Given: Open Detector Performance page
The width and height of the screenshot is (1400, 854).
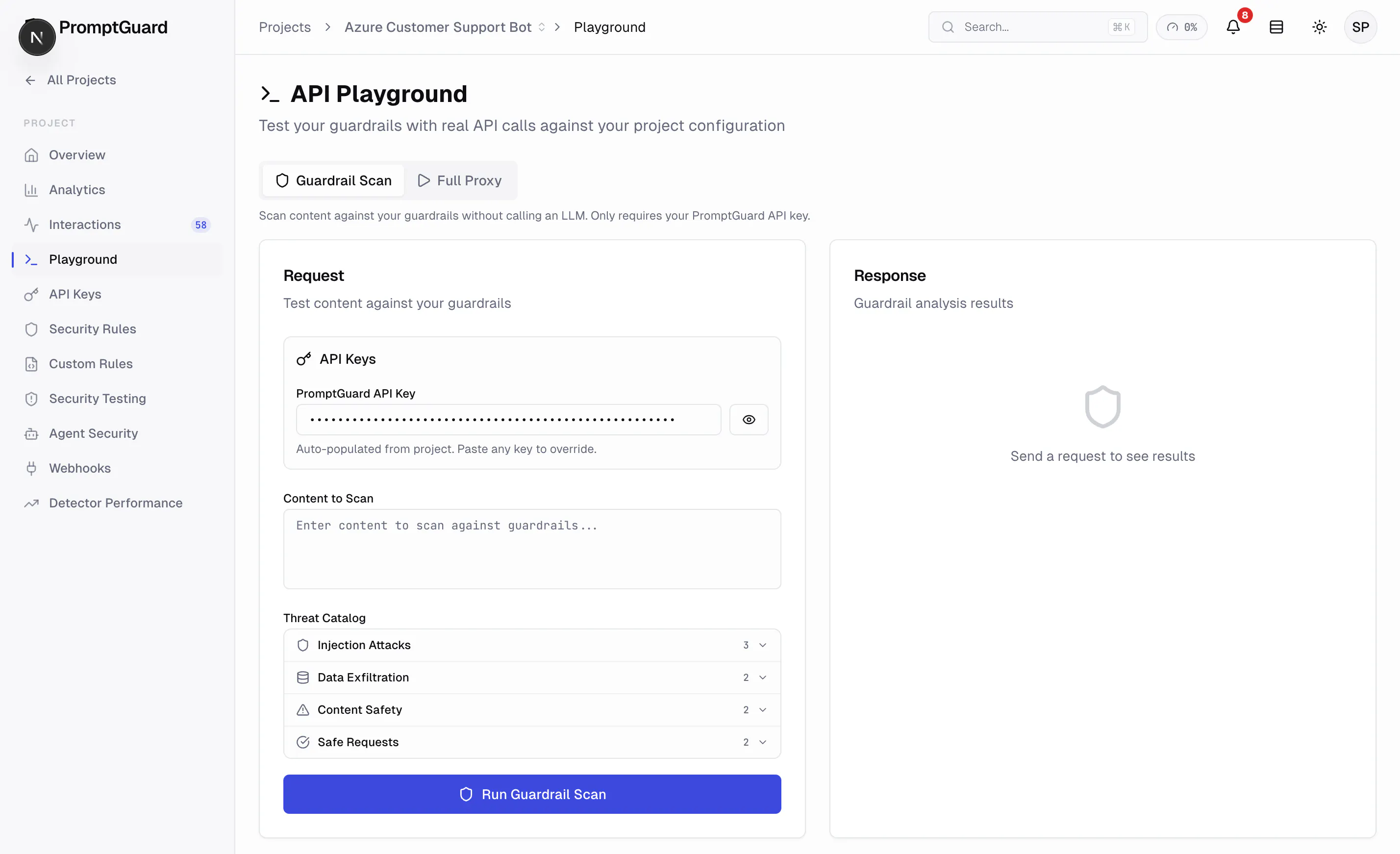Looking at the screenshot, I should [x=117, y=503].
